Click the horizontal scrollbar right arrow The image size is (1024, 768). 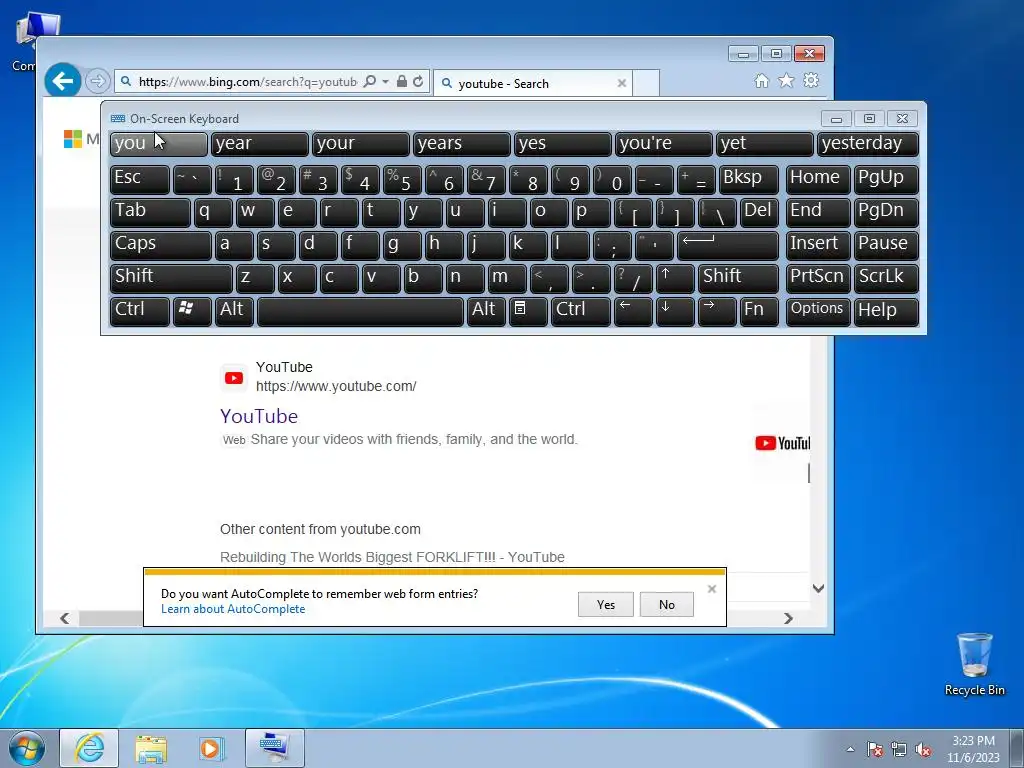point(788,618)
